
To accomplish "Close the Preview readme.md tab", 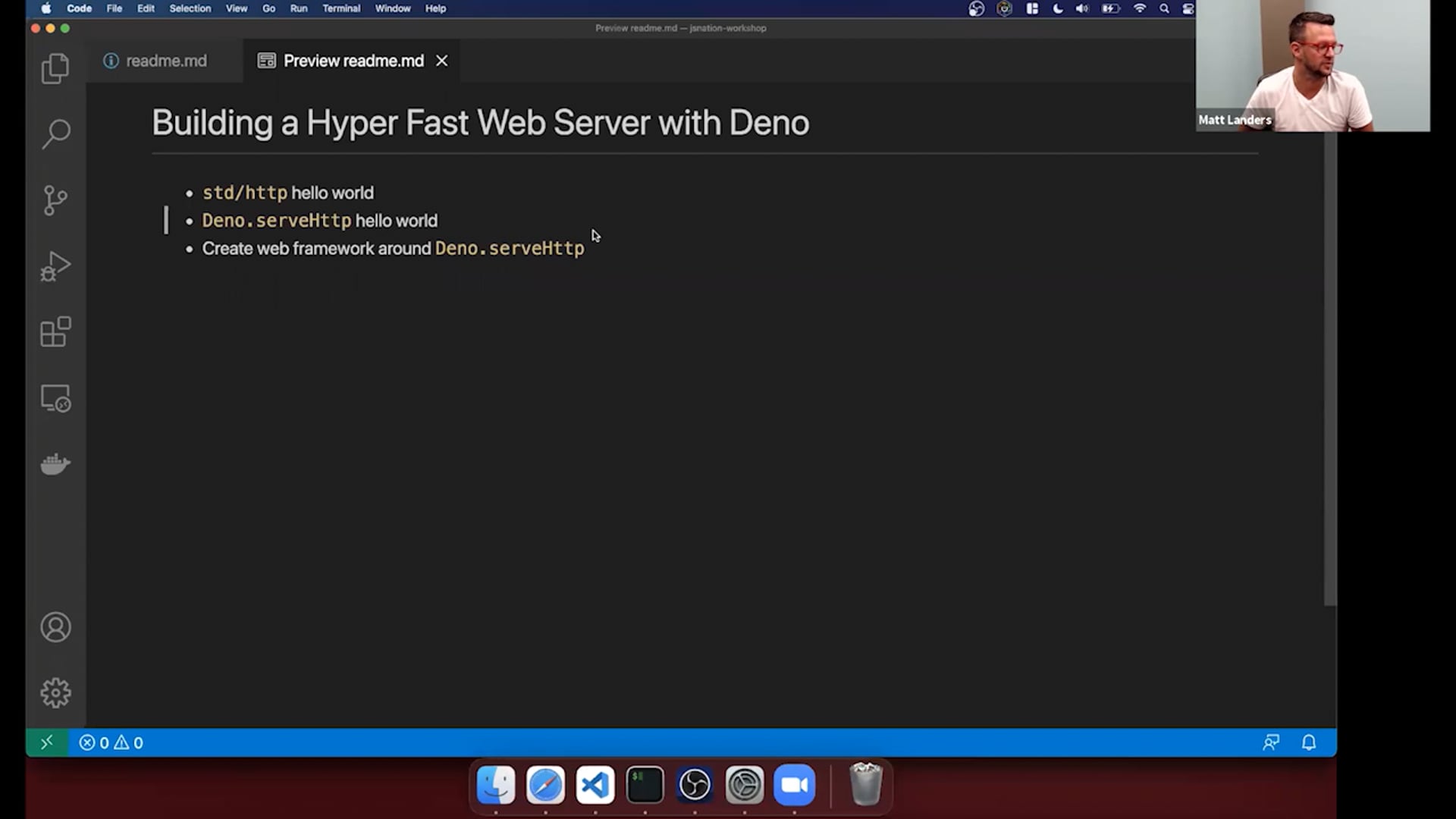I will pos(441,61).
